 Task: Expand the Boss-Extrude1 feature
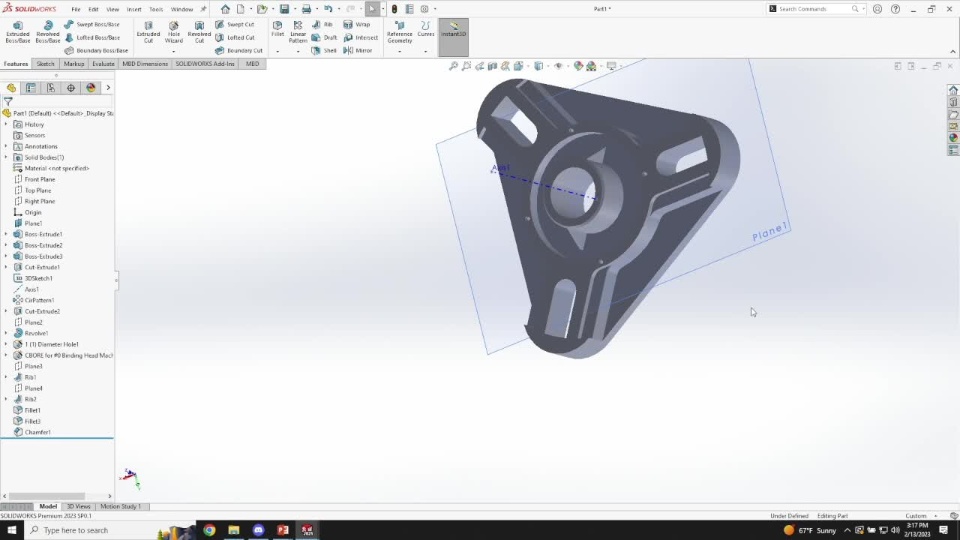(6, 234)
